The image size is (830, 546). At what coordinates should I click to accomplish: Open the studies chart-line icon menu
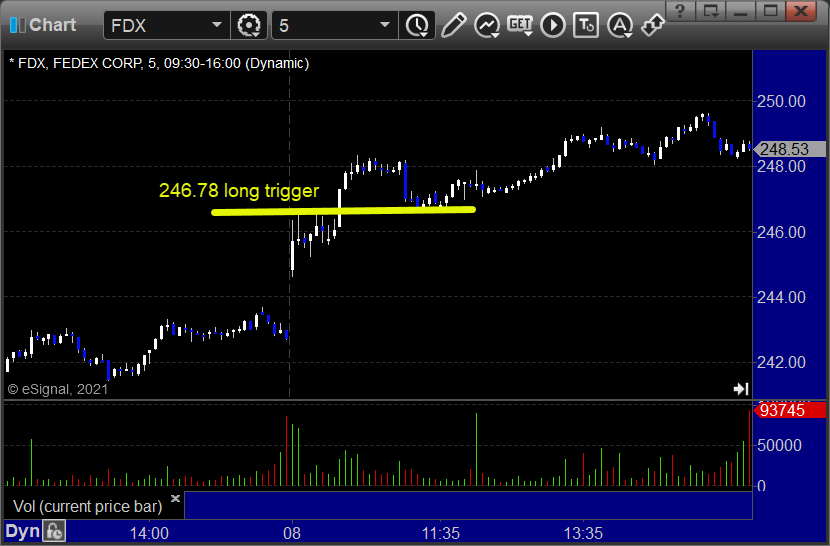pos(487,25)
